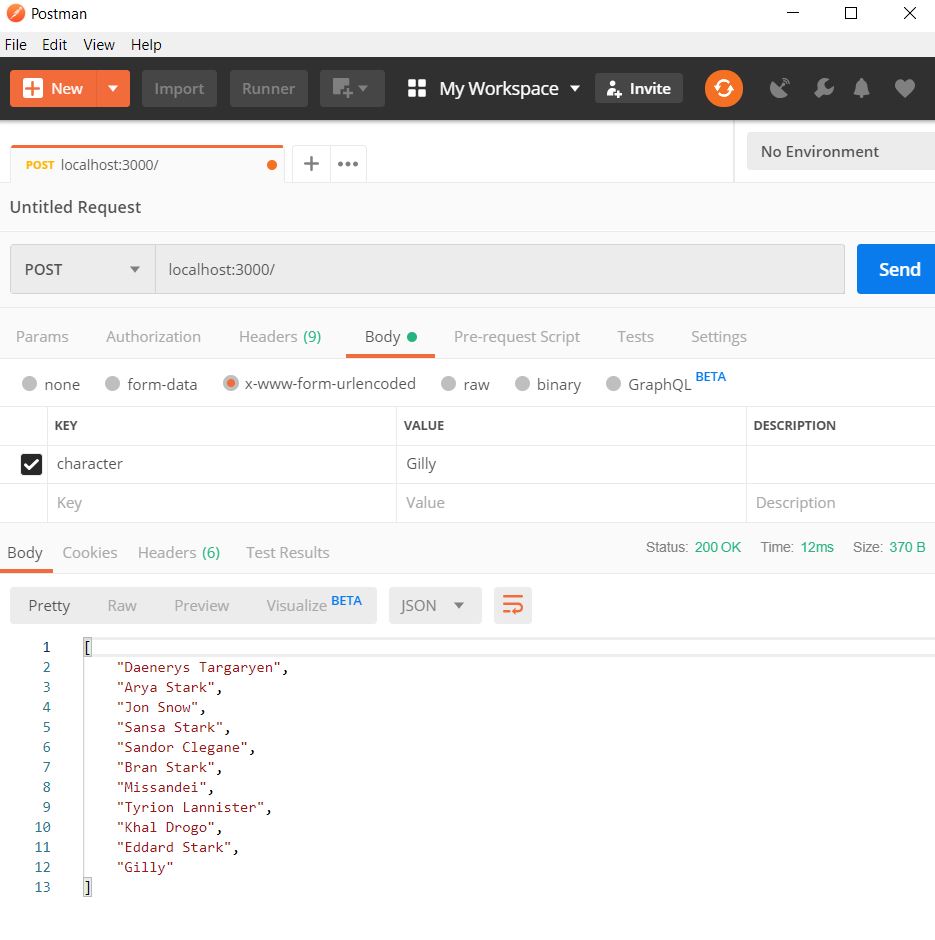The image size is (935, 940).
Task: Click the Import button
Action: [179, 89]
